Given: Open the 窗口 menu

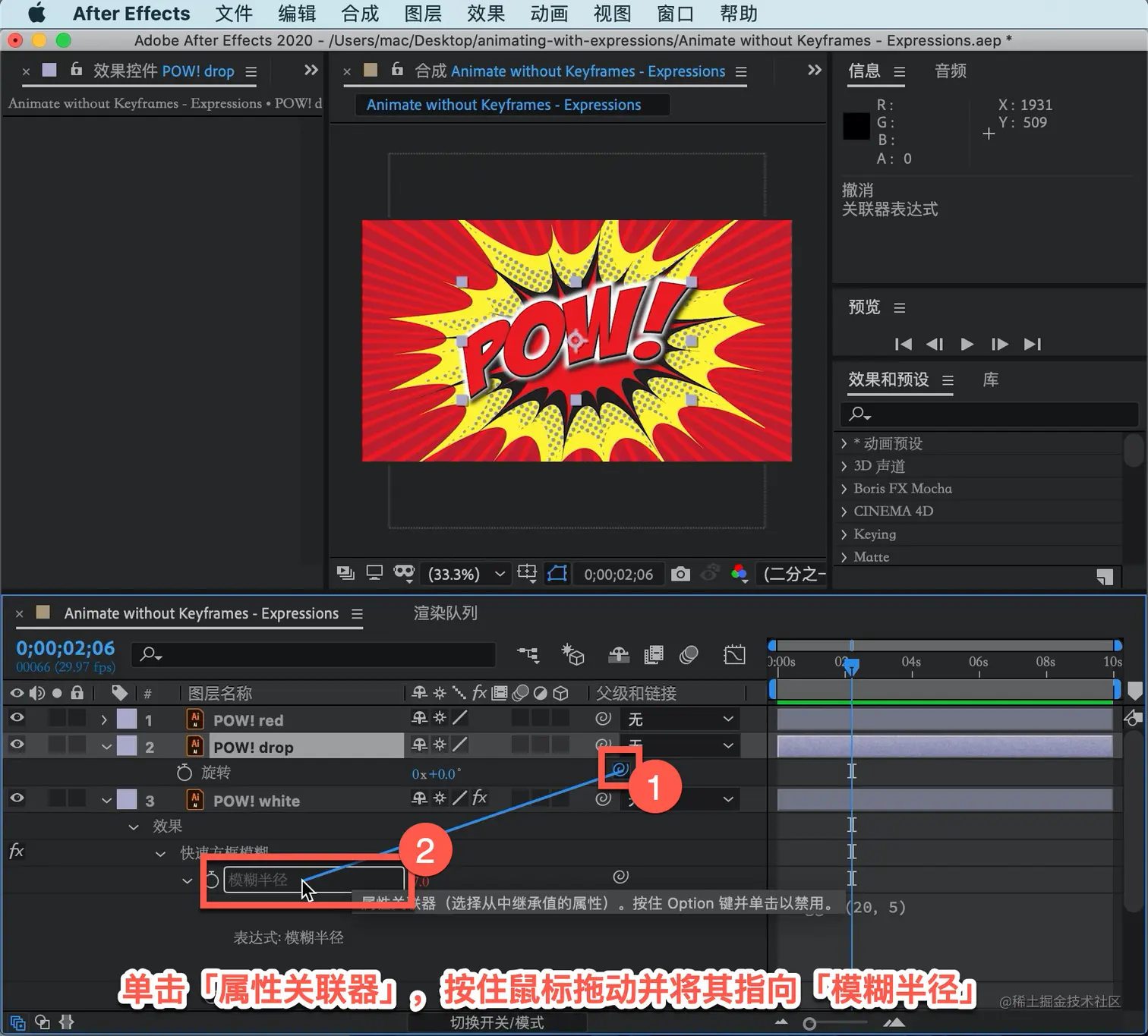Looking at the screenshot, I should tap(675, 14).
